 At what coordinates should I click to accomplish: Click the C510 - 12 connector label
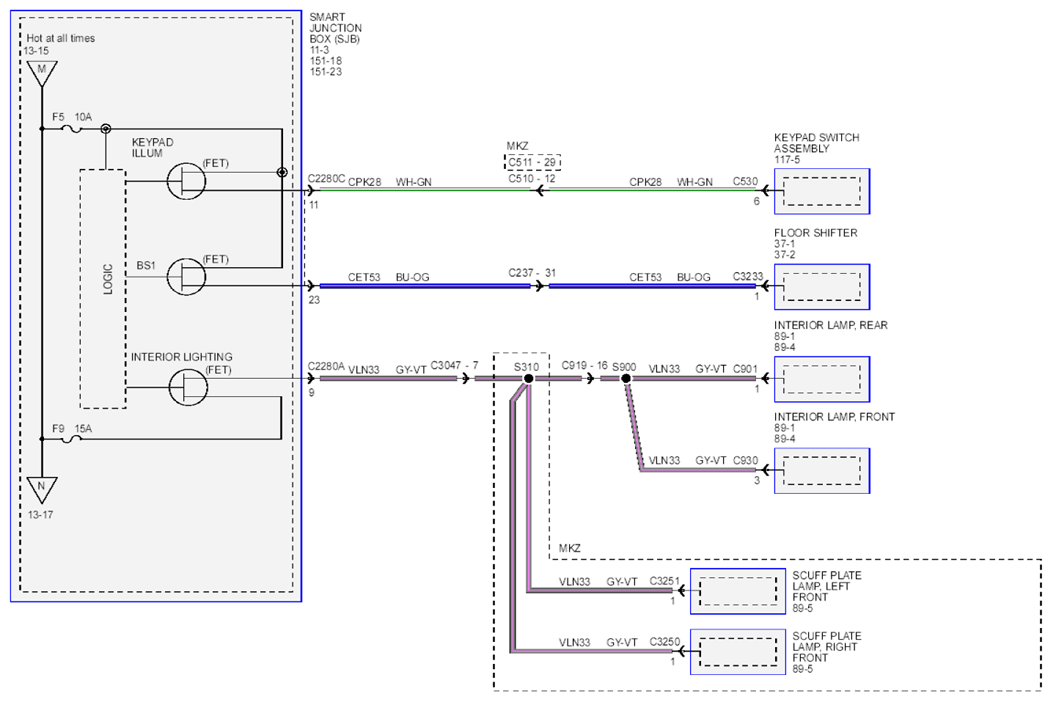(x=532, y=179)
